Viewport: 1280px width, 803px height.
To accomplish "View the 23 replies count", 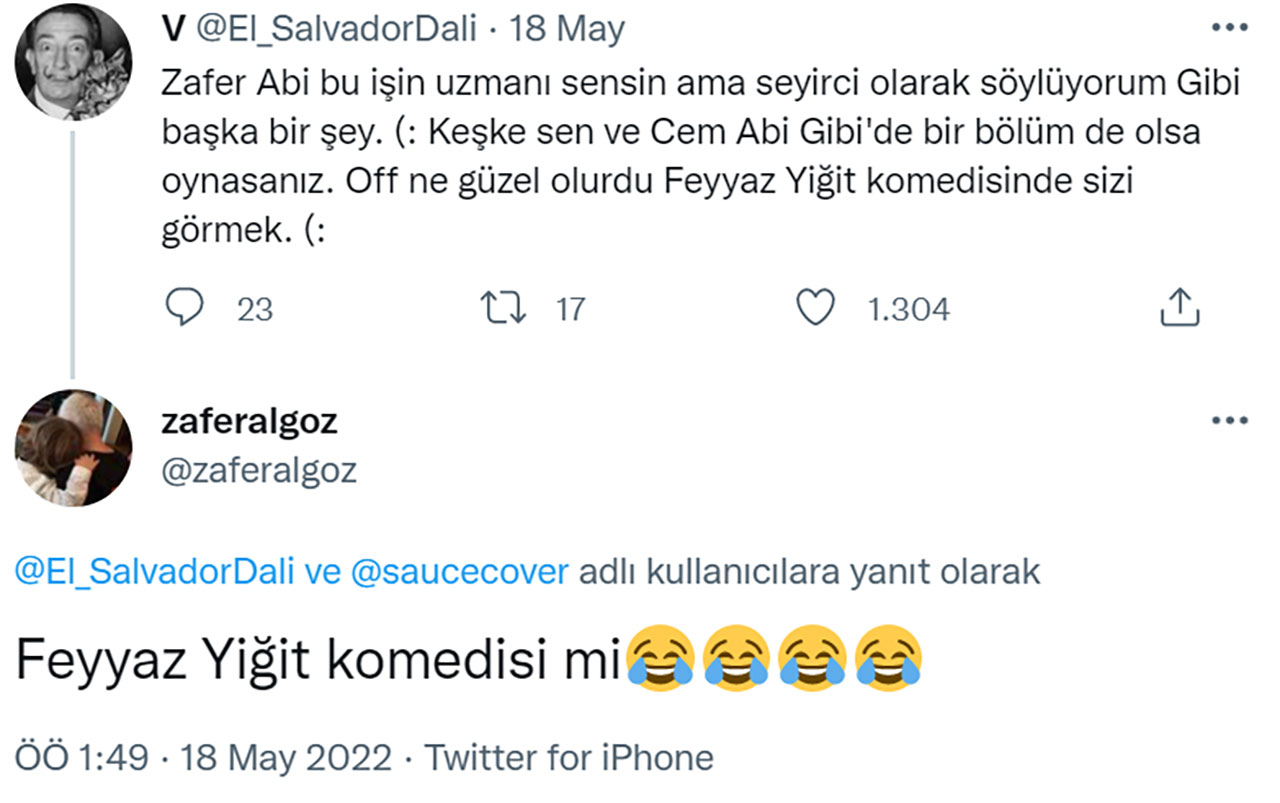I will (254, 310).
